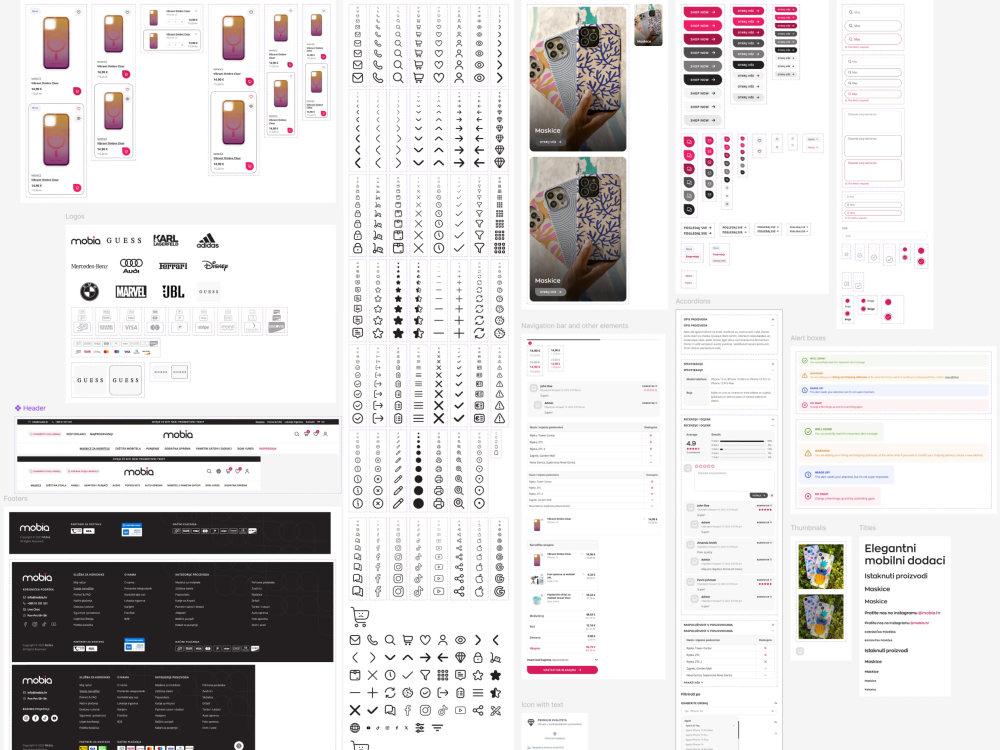Select the largest zoom-in magnifier icon

[459, 503]
